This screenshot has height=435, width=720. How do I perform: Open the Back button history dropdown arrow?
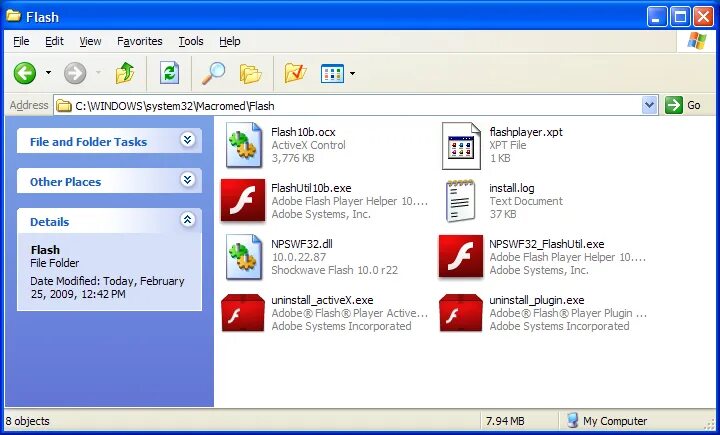point(48,73)
